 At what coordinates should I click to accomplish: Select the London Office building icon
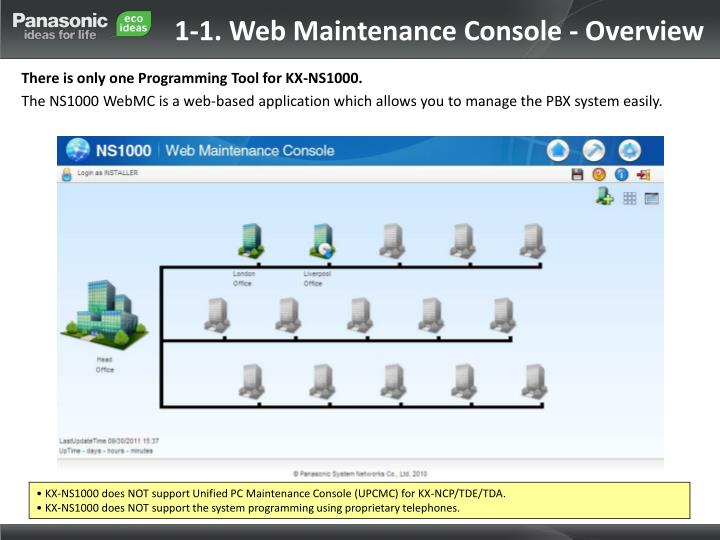251,241
